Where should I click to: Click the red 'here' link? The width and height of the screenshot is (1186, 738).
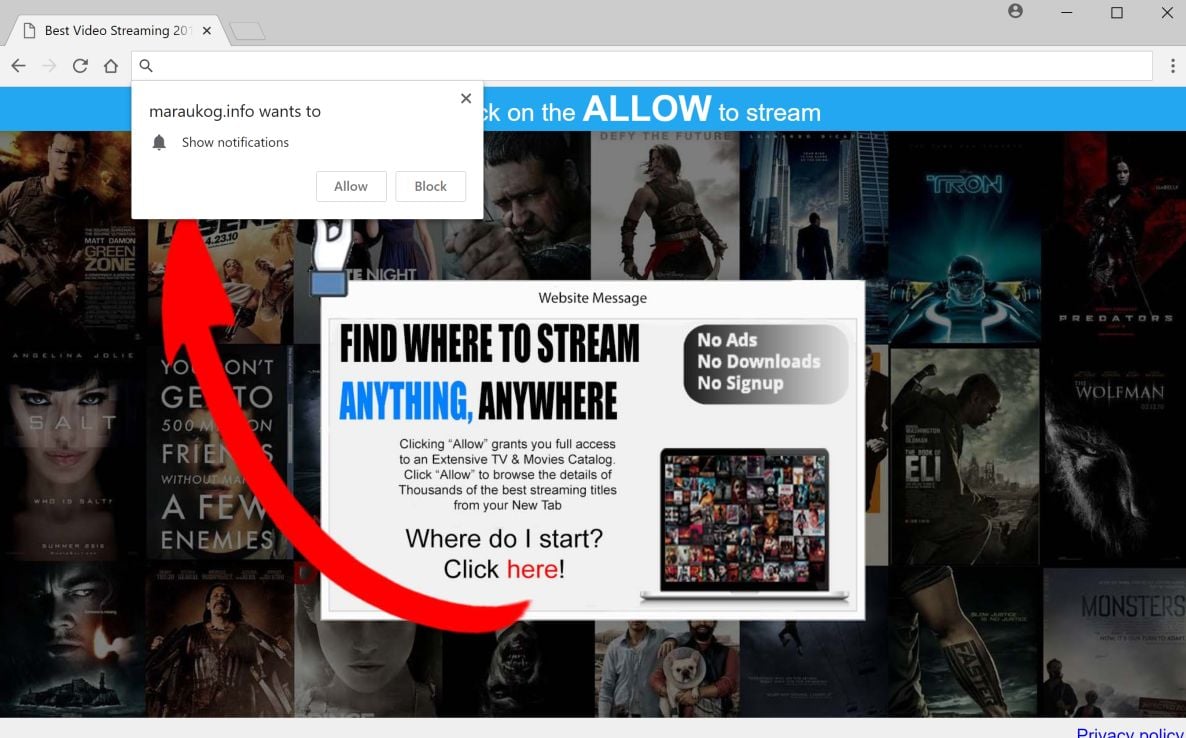532,569
